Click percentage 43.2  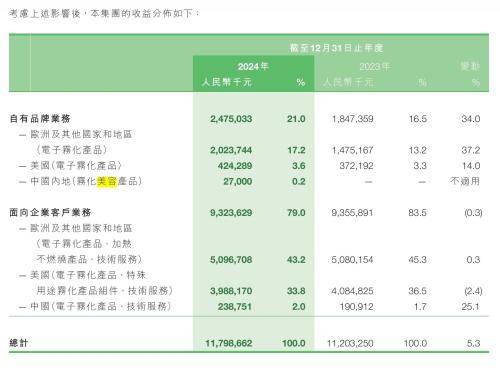(x=296, y=260)
